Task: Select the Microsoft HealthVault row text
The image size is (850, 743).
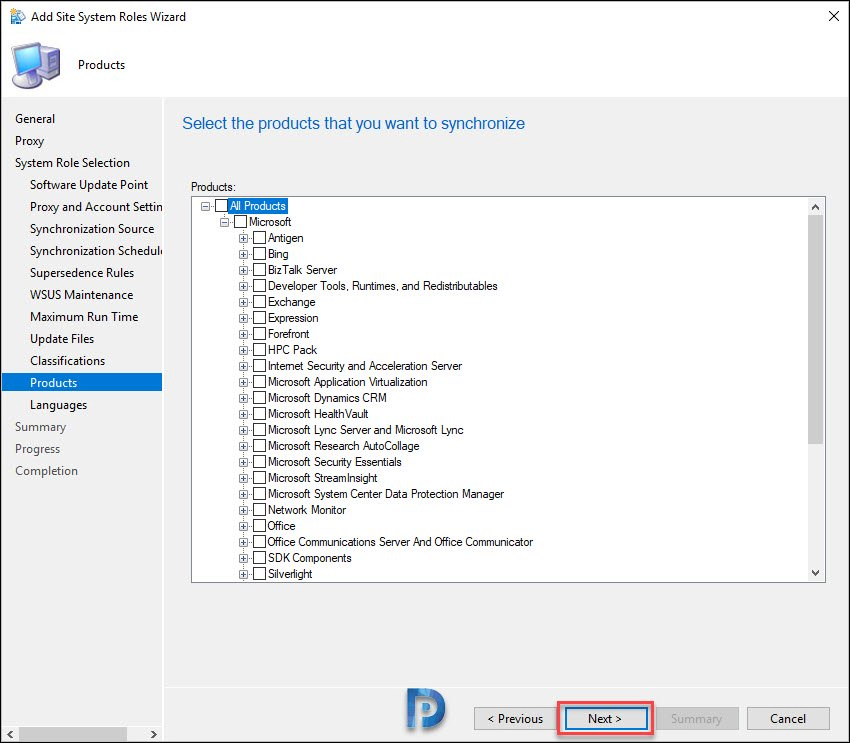Action: (318, 414)
